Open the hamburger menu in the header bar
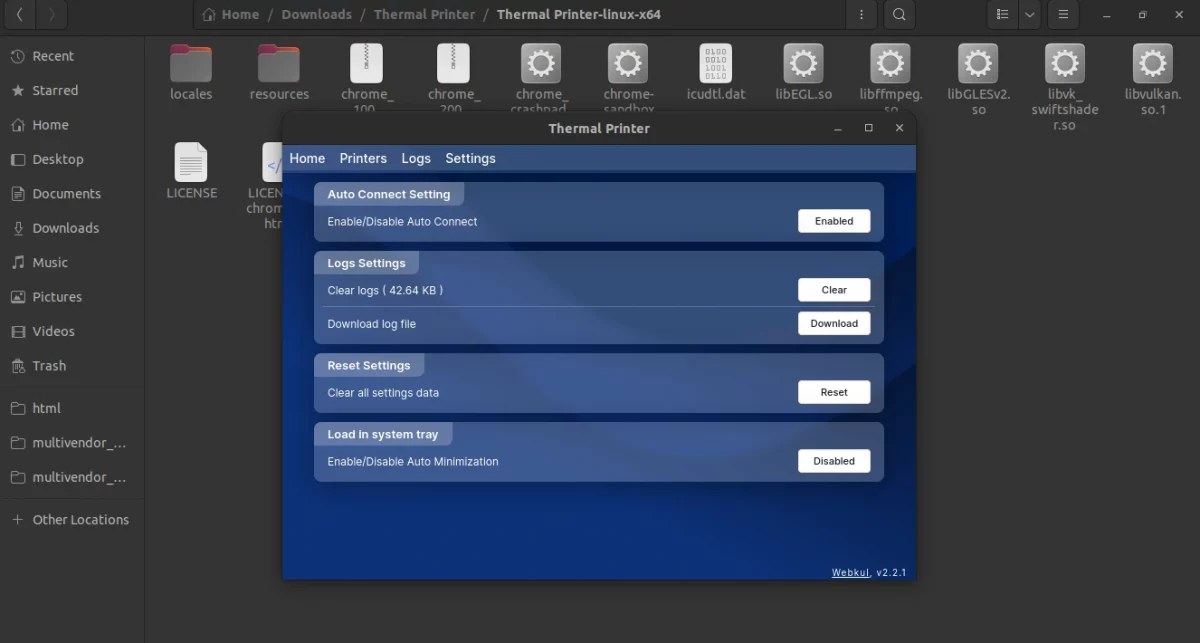Image resolution: width=1200 pixels, height=643 pixels. pos(1063,15)
